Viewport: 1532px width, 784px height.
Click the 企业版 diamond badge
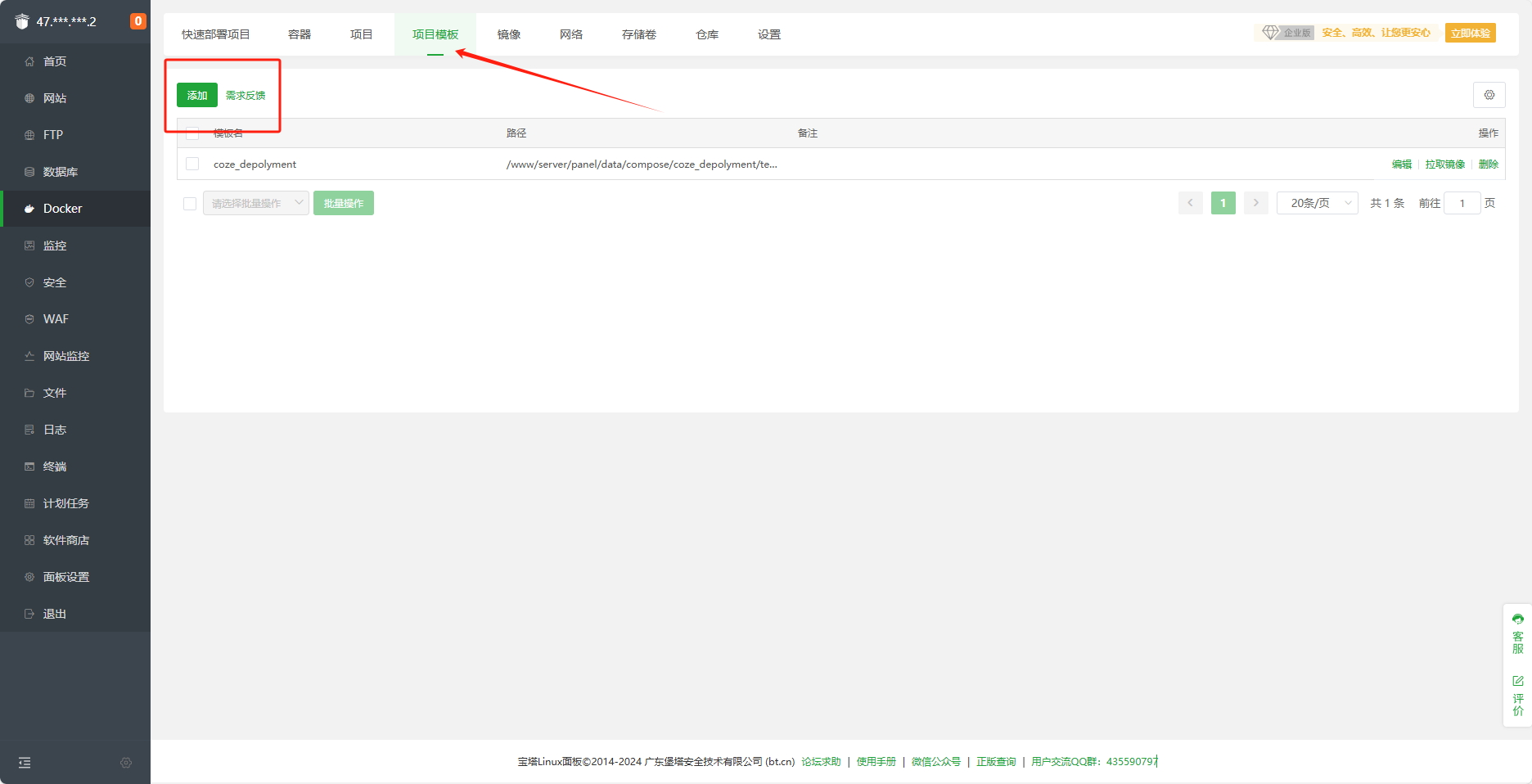[x=1287, y=33]
